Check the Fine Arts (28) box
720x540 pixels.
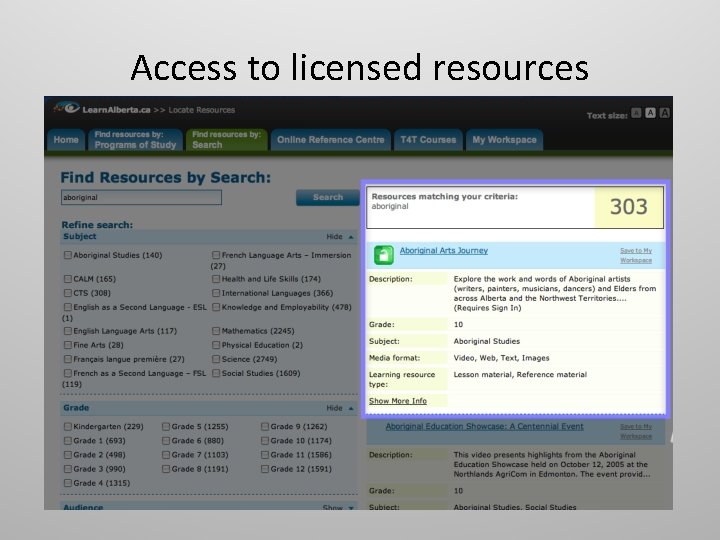(x=68, y=345)
